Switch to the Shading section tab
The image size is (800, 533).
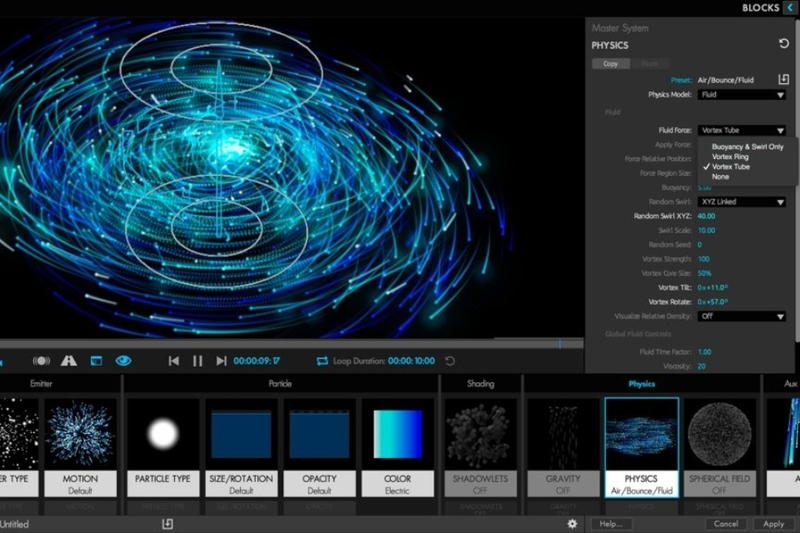tap(481, 384)
